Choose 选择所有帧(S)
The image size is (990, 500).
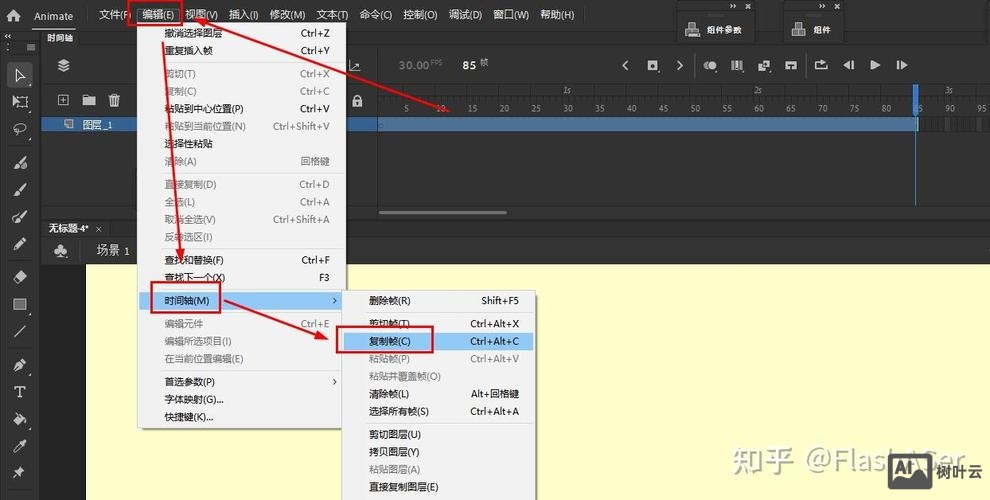(439, 411)
